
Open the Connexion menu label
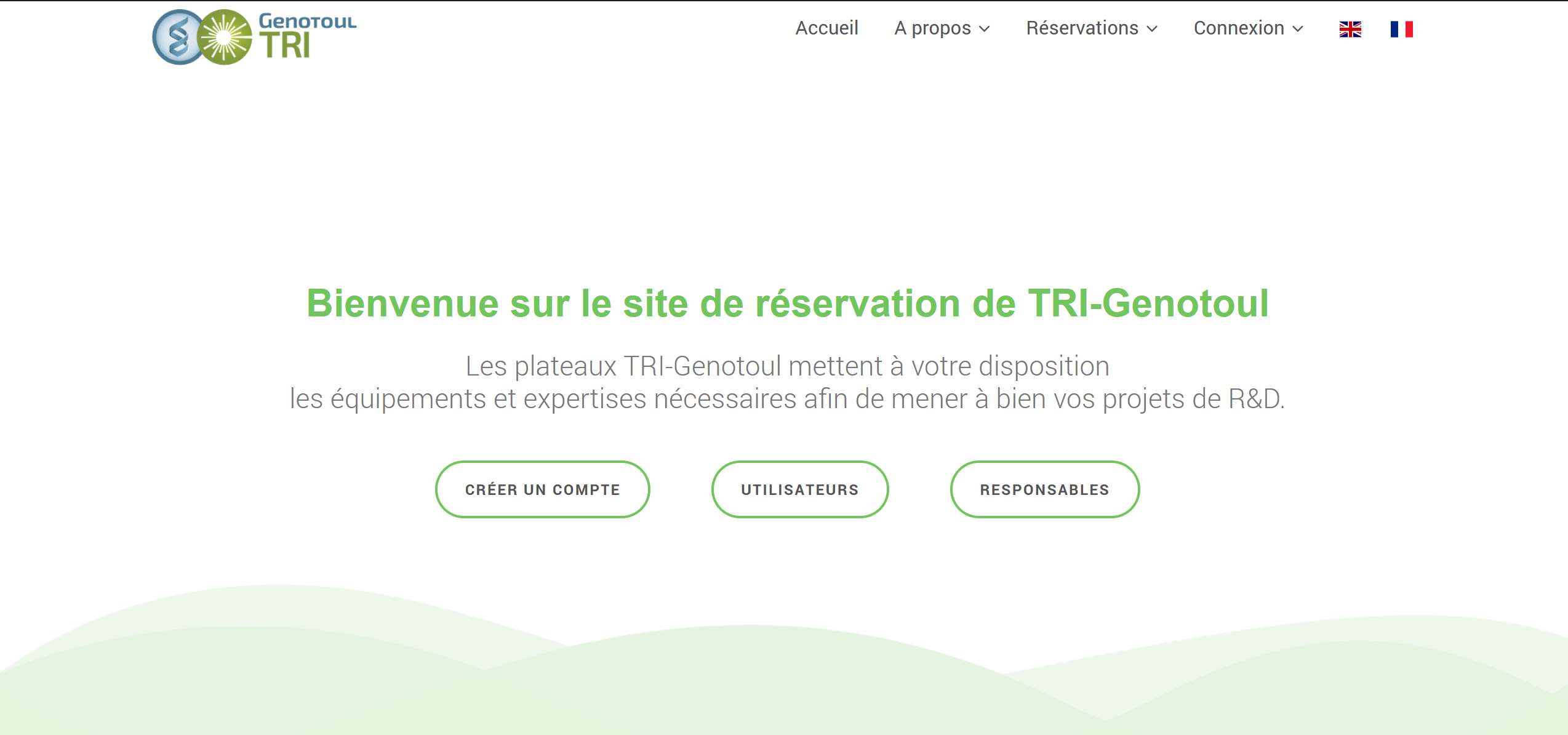click(x=1239, y=28)
